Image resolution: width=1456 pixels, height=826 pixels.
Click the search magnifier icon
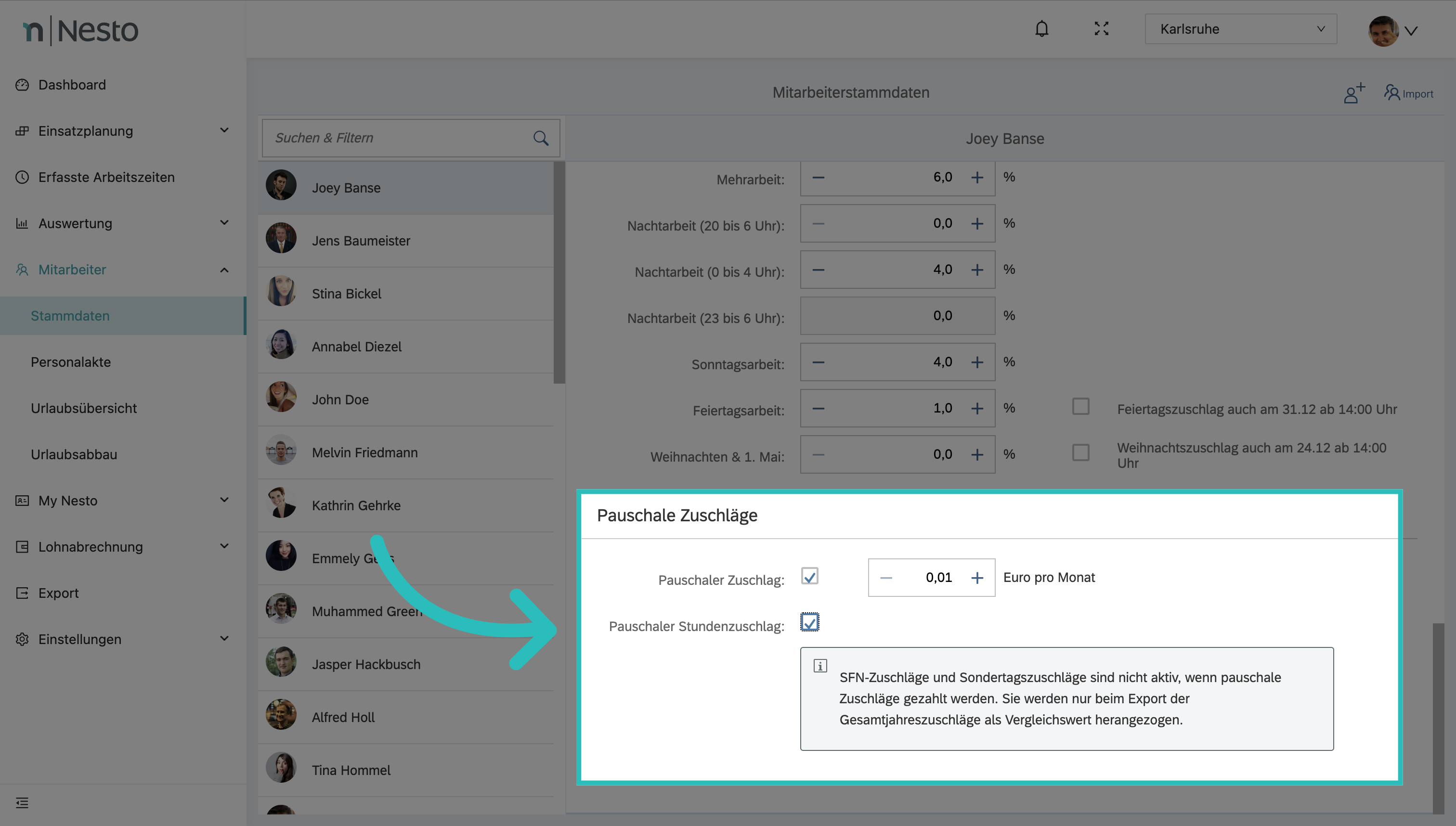pos(541,138)
